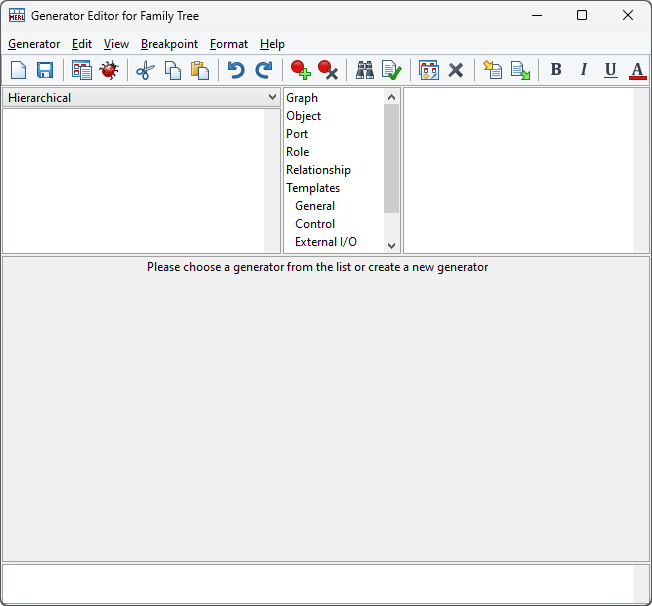Undo the last change
This screenshot has height=606, width=652.
pyautogui.click(x=236, y=70)
